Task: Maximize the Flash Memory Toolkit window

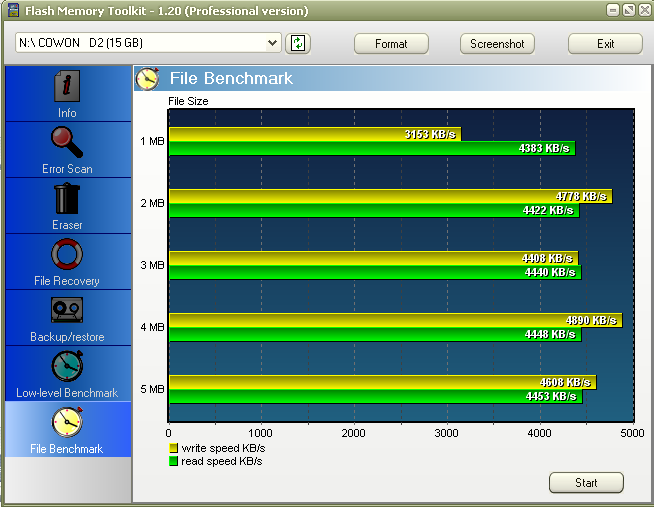Action: click(629, 10)
